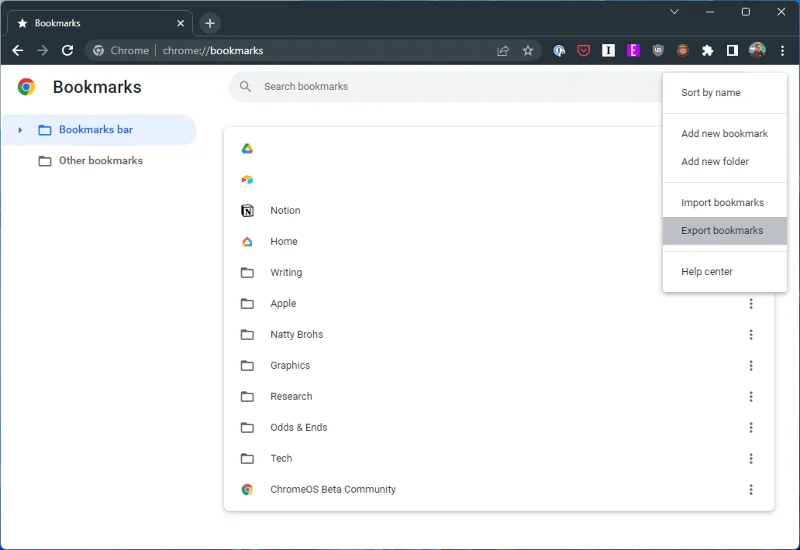Image resolution: width=800 pixels, height=550 pixels.
Task: Click the share page icon in address bar
Action: (x=503, y=50)
